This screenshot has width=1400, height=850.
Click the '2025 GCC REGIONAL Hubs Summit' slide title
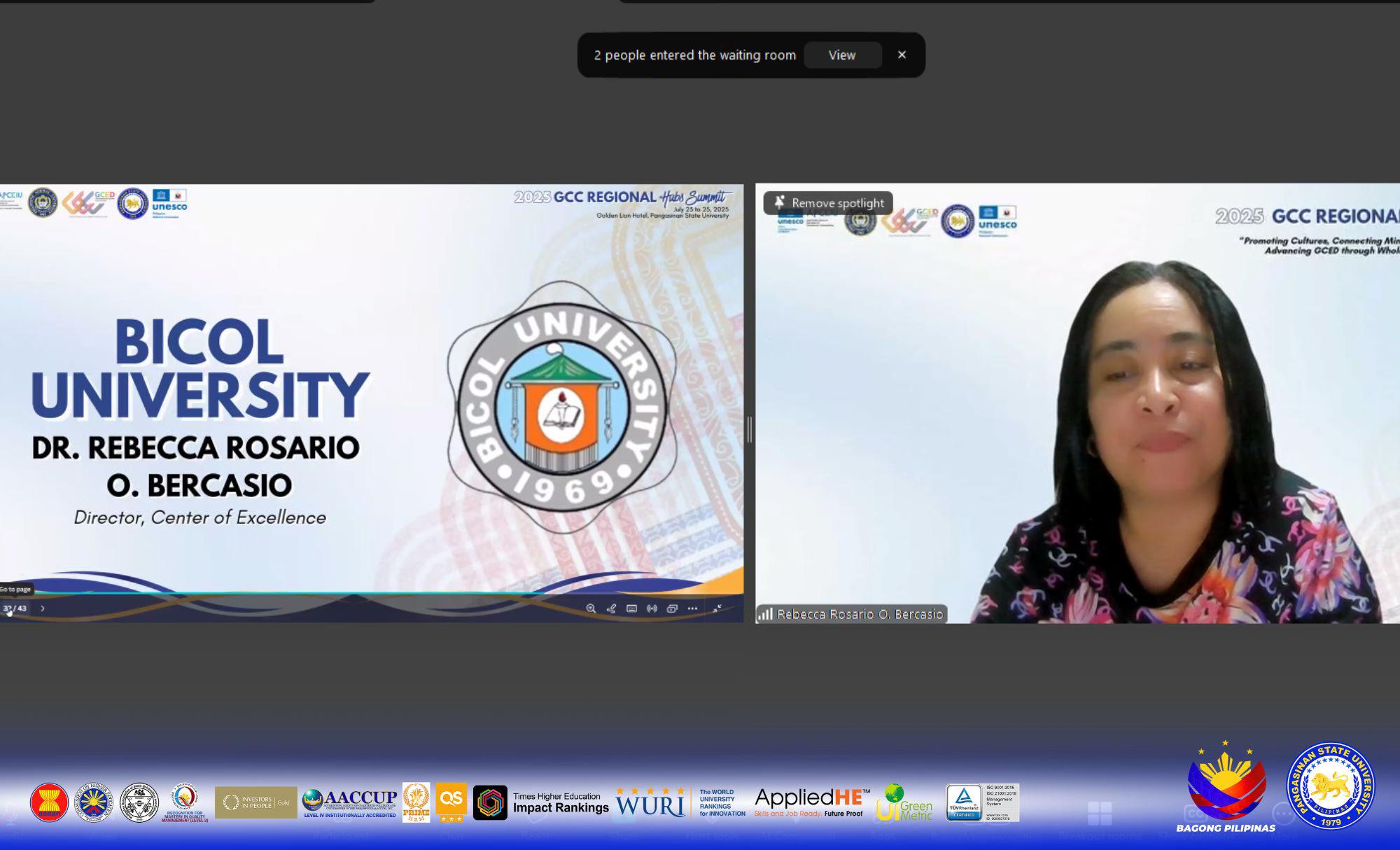click(623, 197)
